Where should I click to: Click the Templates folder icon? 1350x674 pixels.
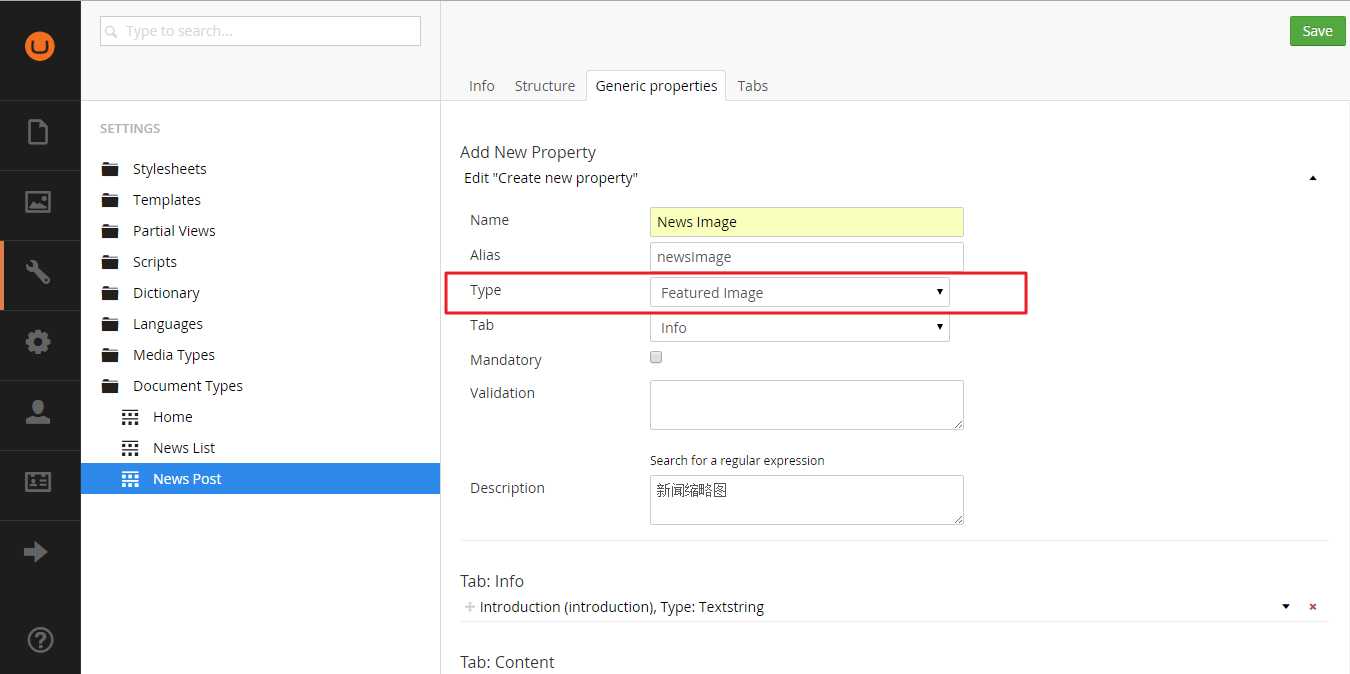110,200
